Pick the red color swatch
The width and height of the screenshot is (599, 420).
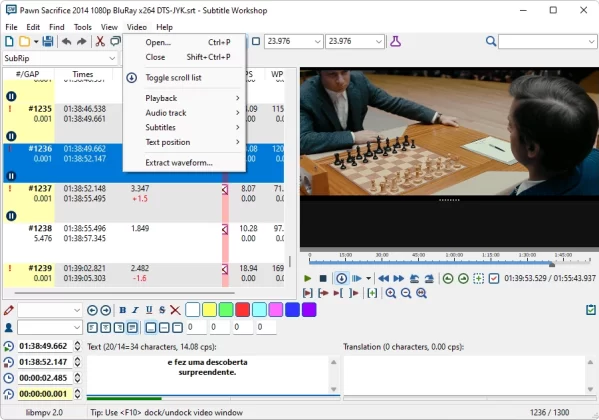coord(242,310)
